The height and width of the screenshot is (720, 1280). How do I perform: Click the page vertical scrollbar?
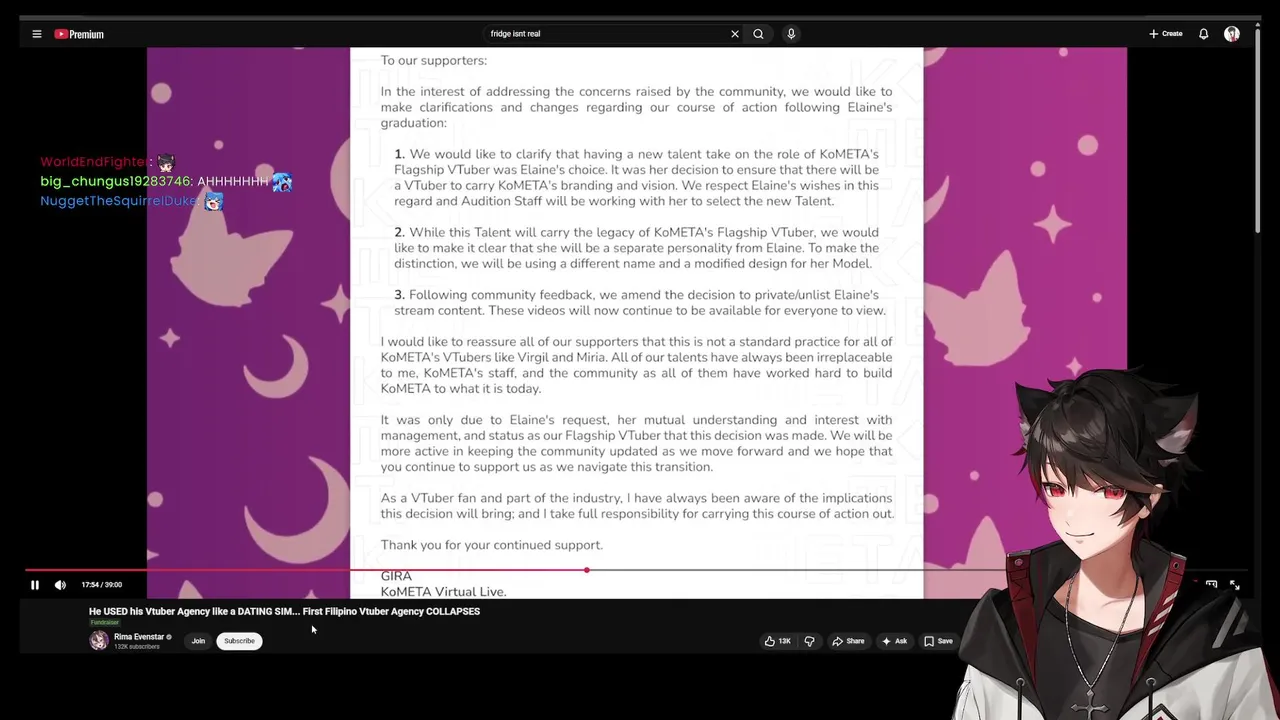(1258, 130)
